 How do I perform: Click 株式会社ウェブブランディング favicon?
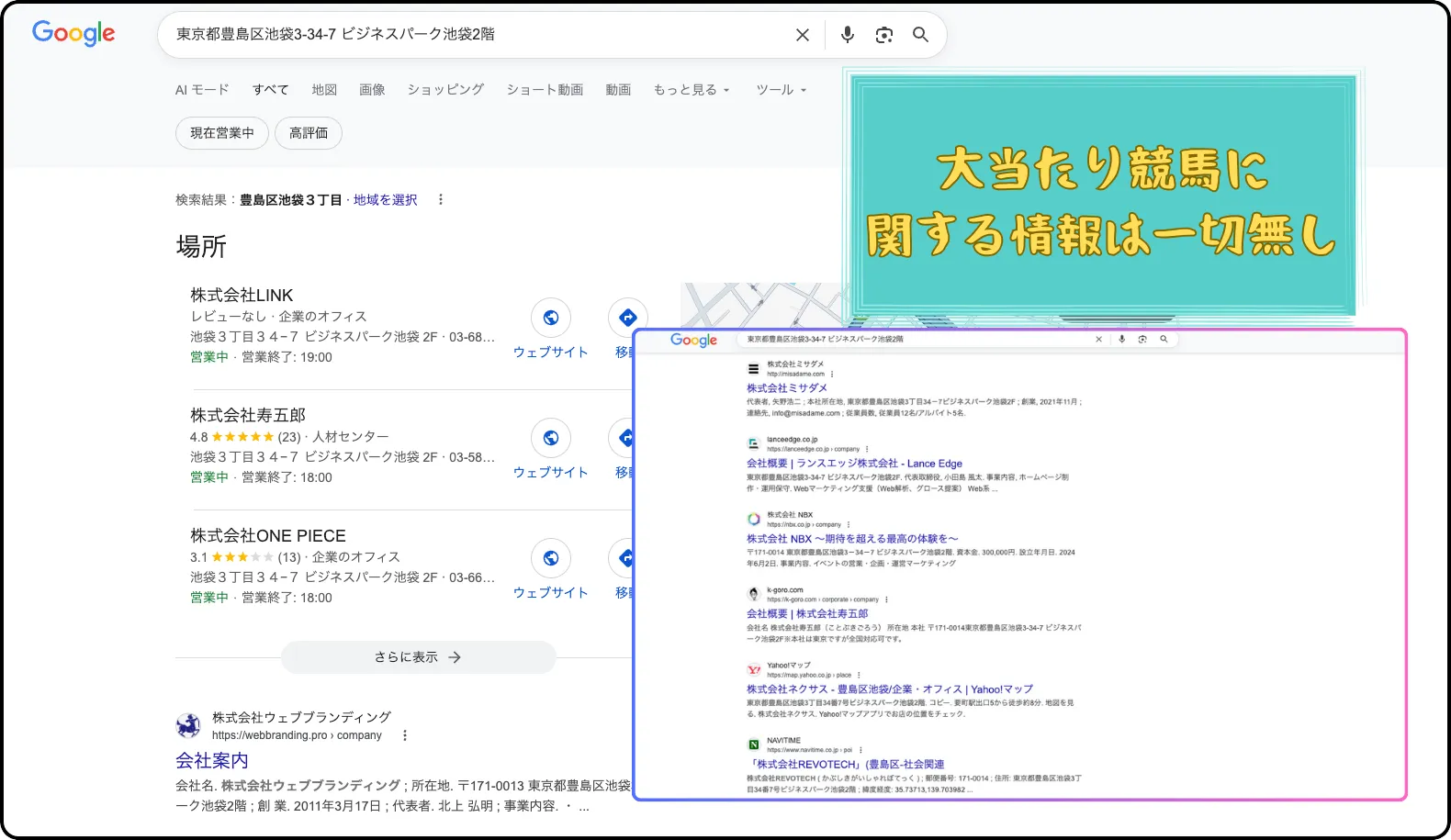pyautogui.click(x=188, y=725)
